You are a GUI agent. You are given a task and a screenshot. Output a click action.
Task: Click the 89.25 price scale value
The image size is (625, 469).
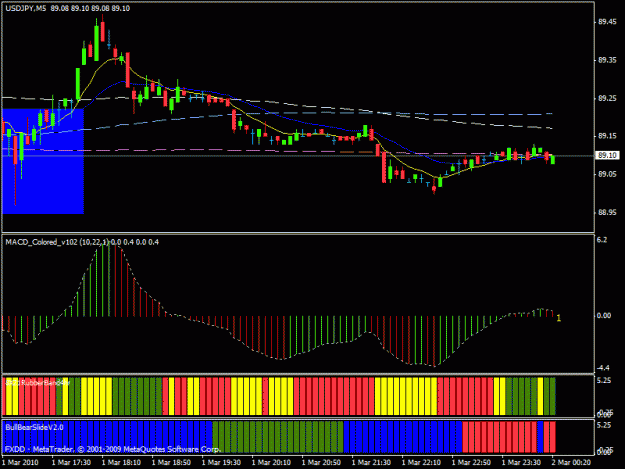coord(607,98)
